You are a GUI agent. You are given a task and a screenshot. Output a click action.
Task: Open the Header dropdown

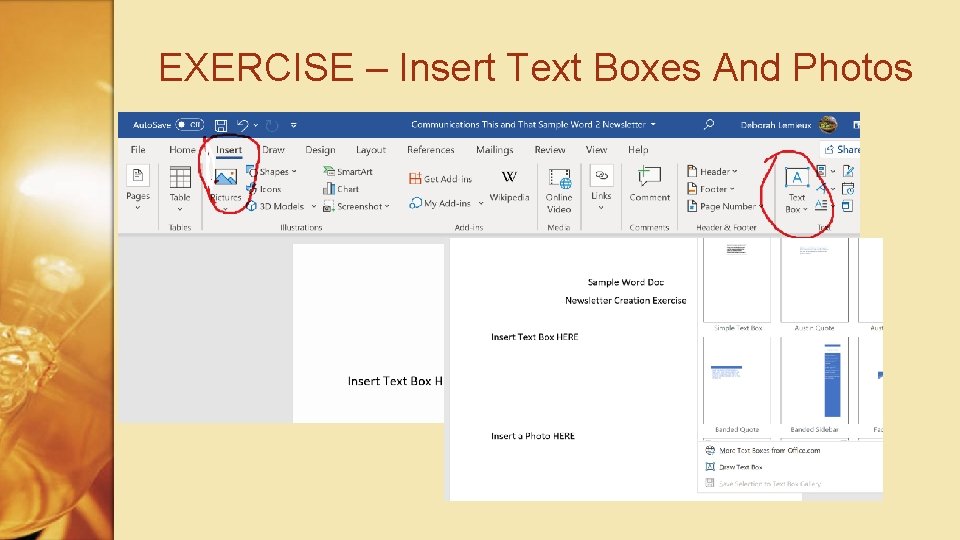pyautogui.click(x=712, y=171)
